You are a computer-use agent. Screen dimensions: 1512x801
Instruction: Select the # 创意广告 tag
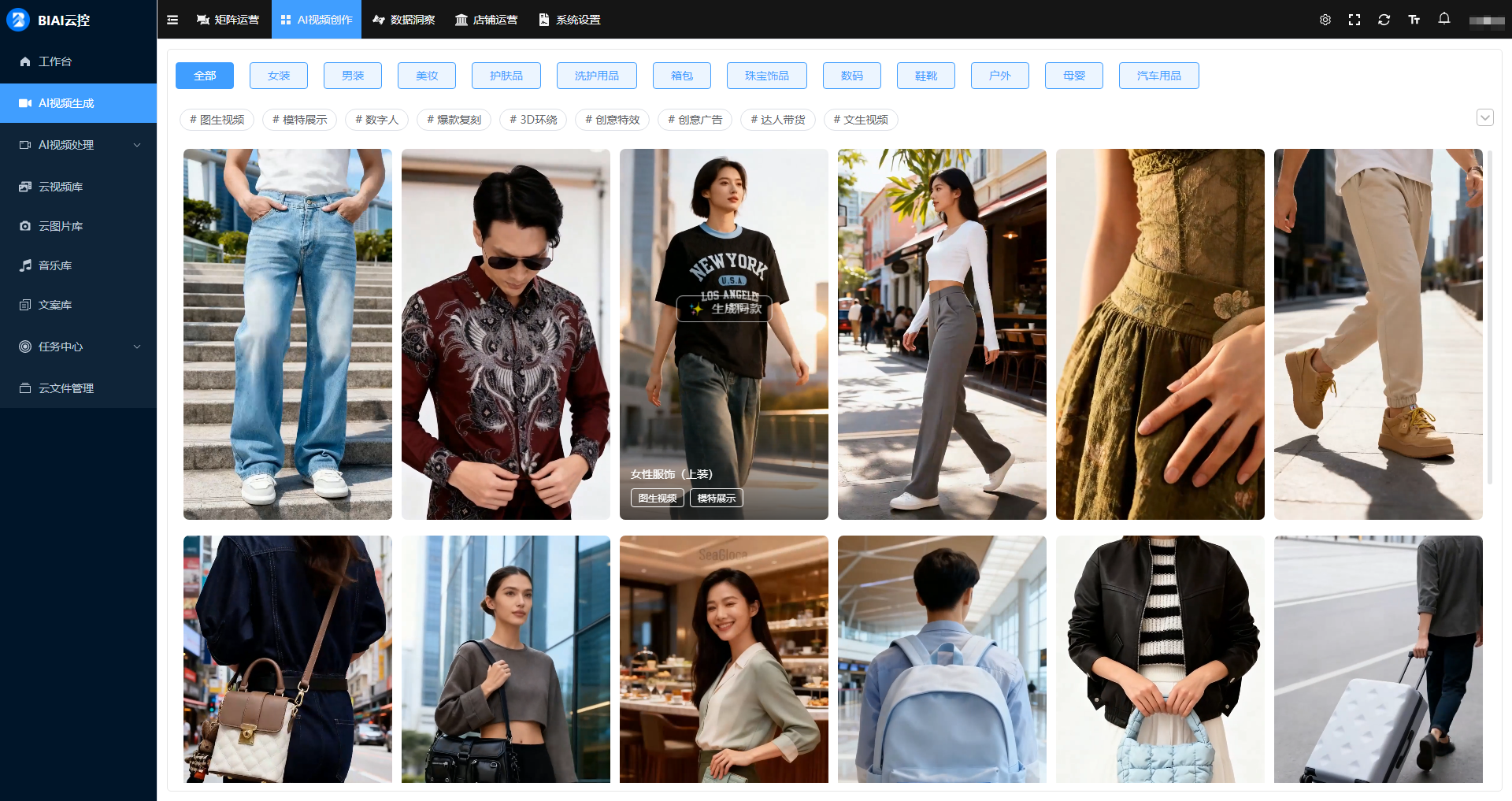tap(695, 120)
